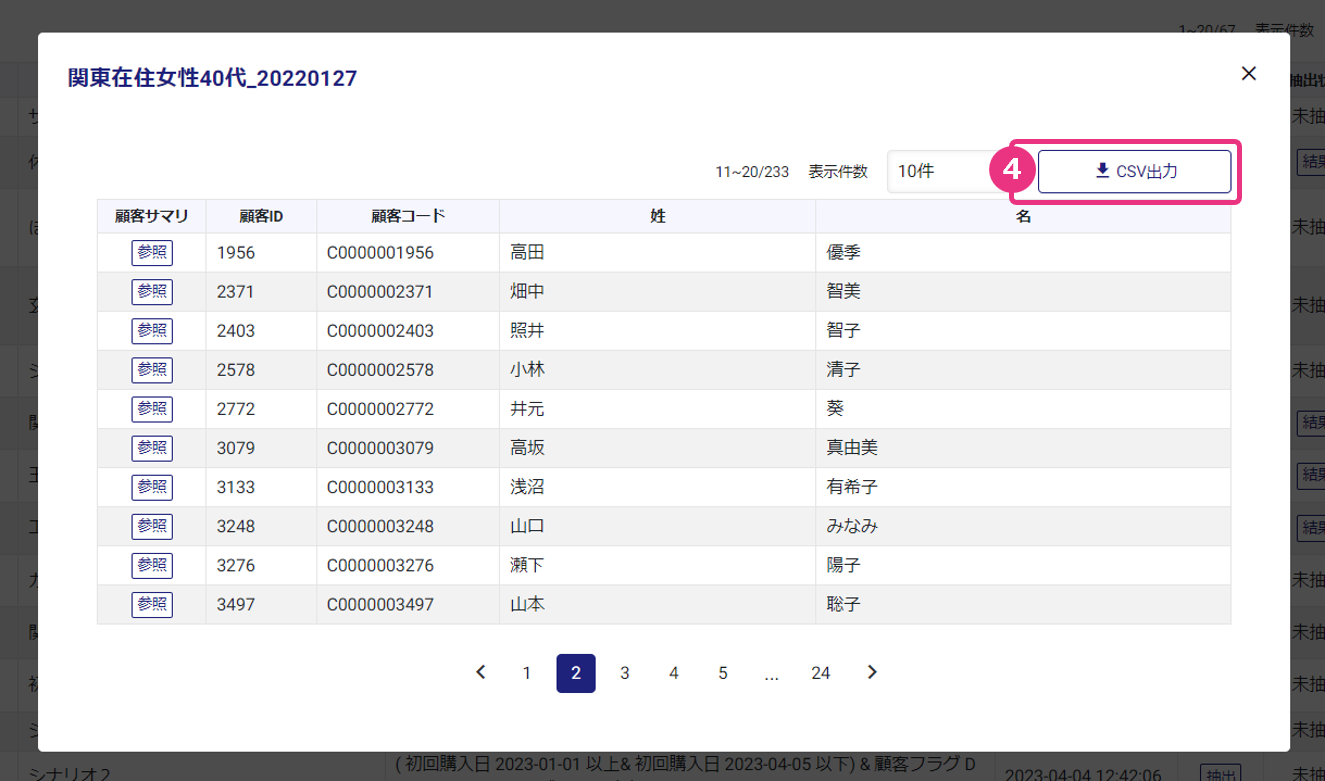
Task: Open 参照 for customer 山本 聡子
Action: tap(152, 604)
